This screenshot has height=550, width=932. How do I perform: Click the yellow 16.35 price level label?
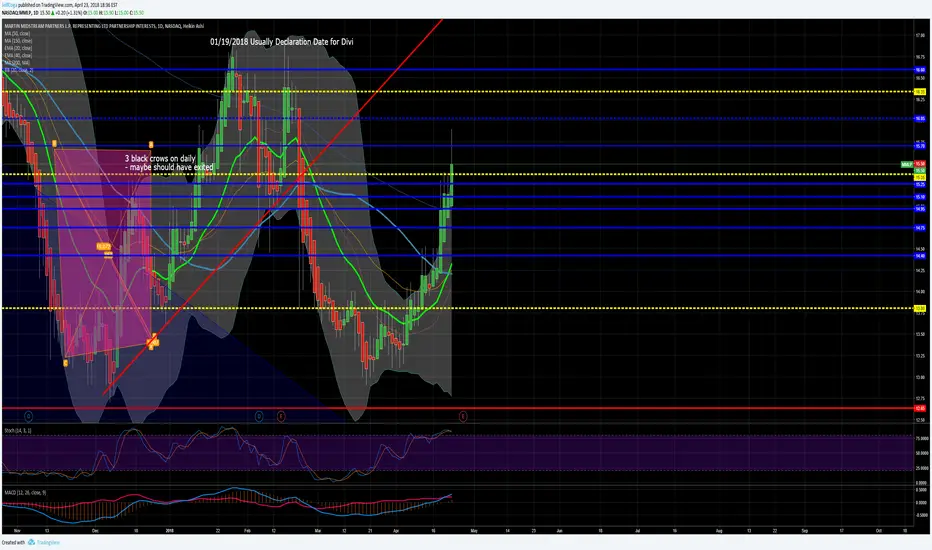click(920, 92)
